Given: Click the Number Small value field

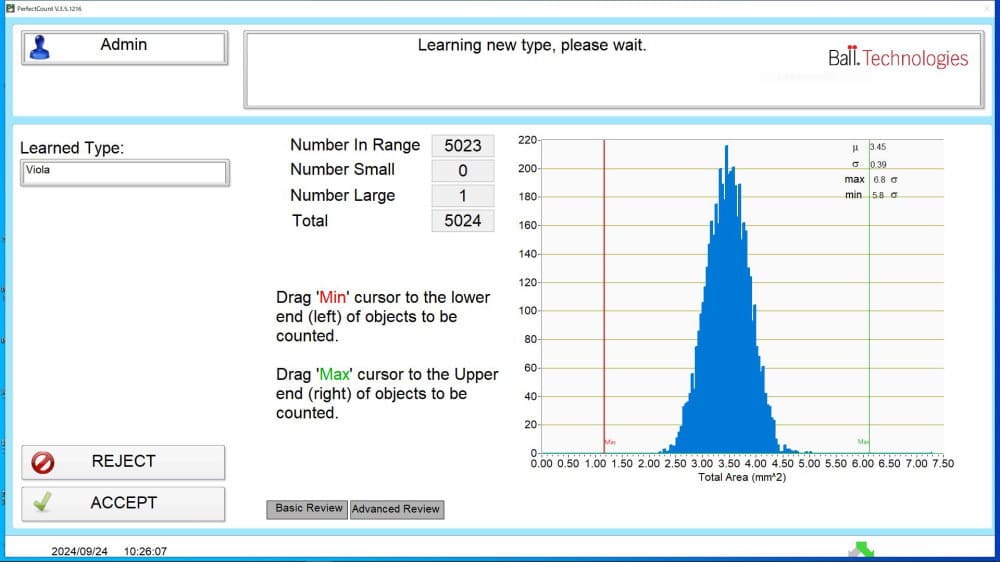Looking at the screenshot, I should [462, 171].
